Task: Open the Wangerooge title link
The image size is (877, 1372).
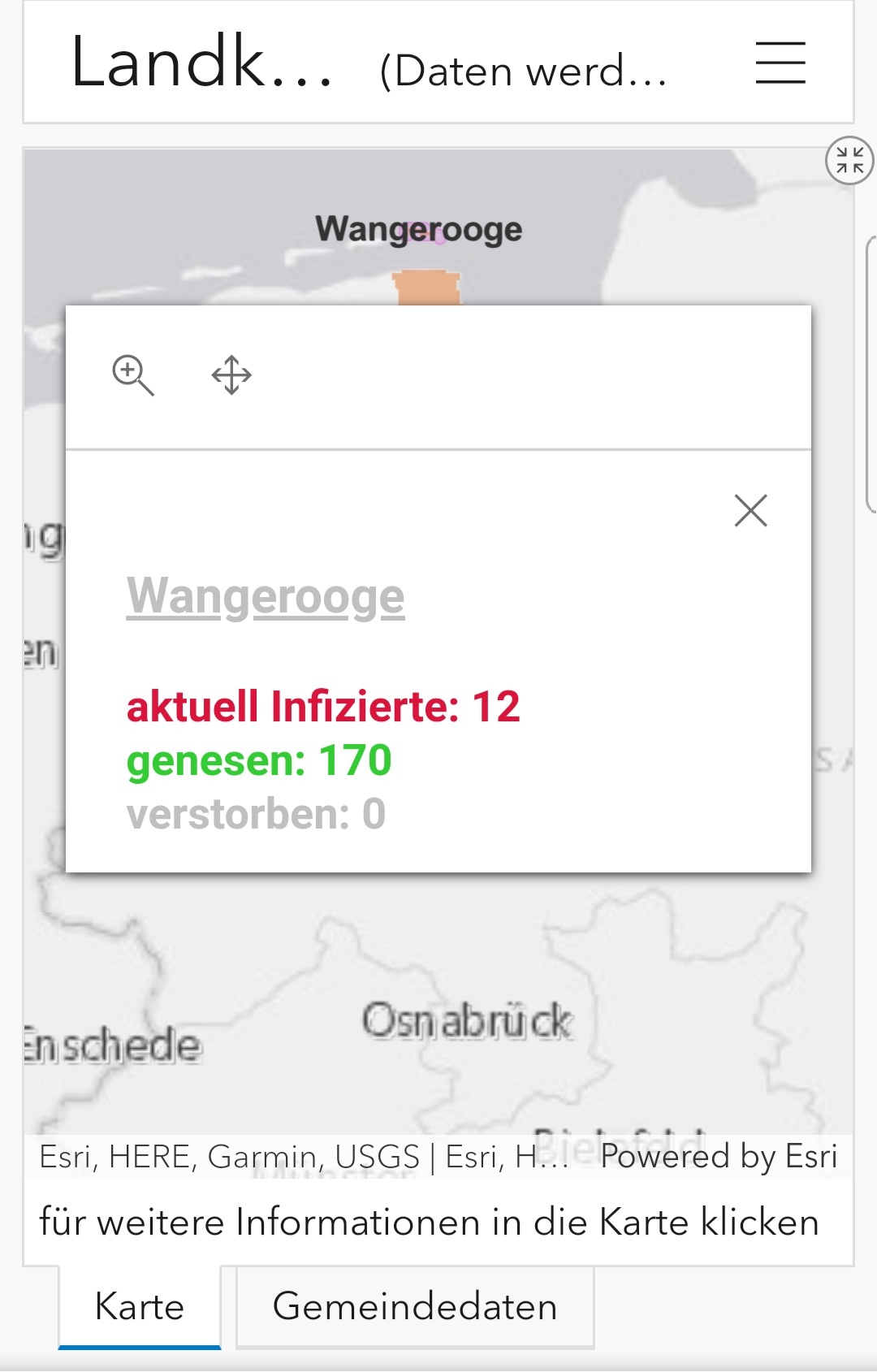Action: point(266,596)
